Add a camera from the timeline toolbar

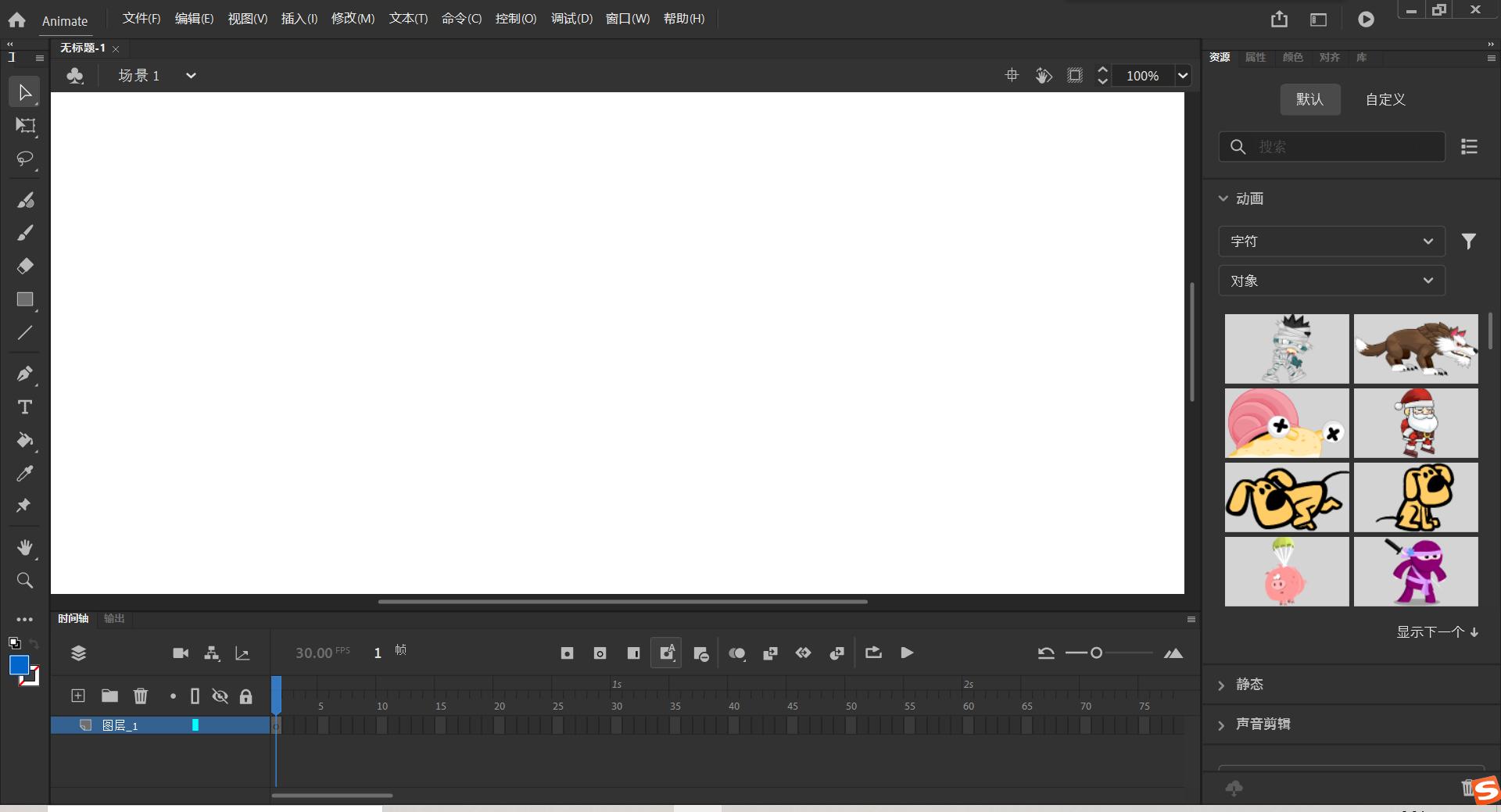[180, 653]
